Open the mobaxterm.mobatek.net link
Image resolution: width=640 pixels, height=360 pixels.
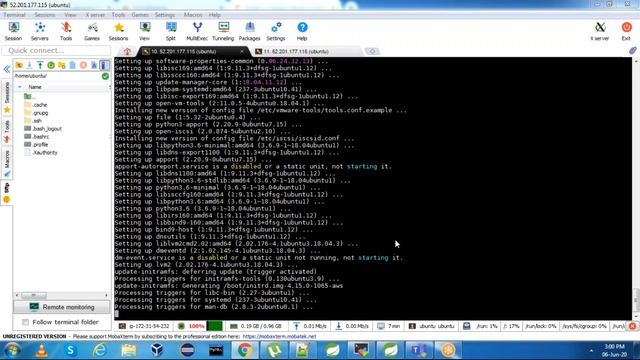coord(280,336)
